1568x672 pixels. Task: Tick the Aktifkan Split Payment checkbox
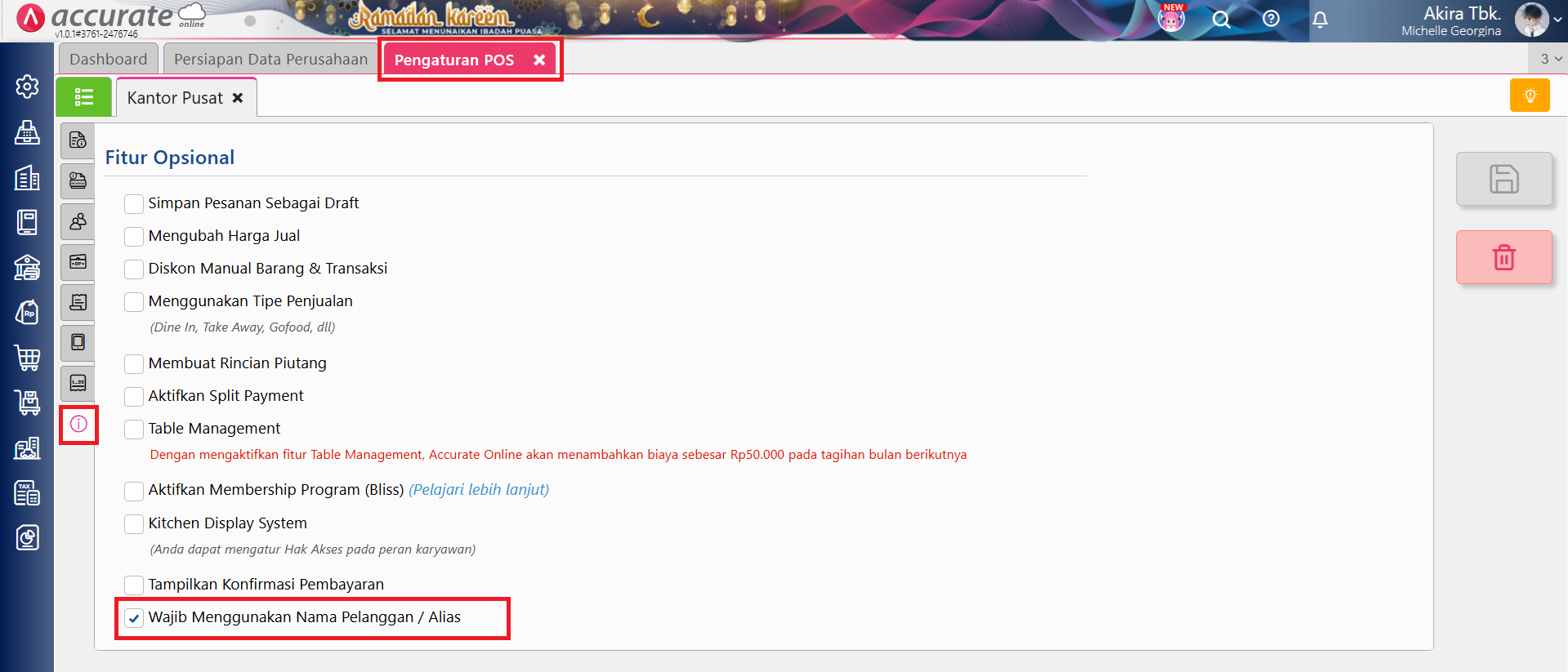pos(134,397)
